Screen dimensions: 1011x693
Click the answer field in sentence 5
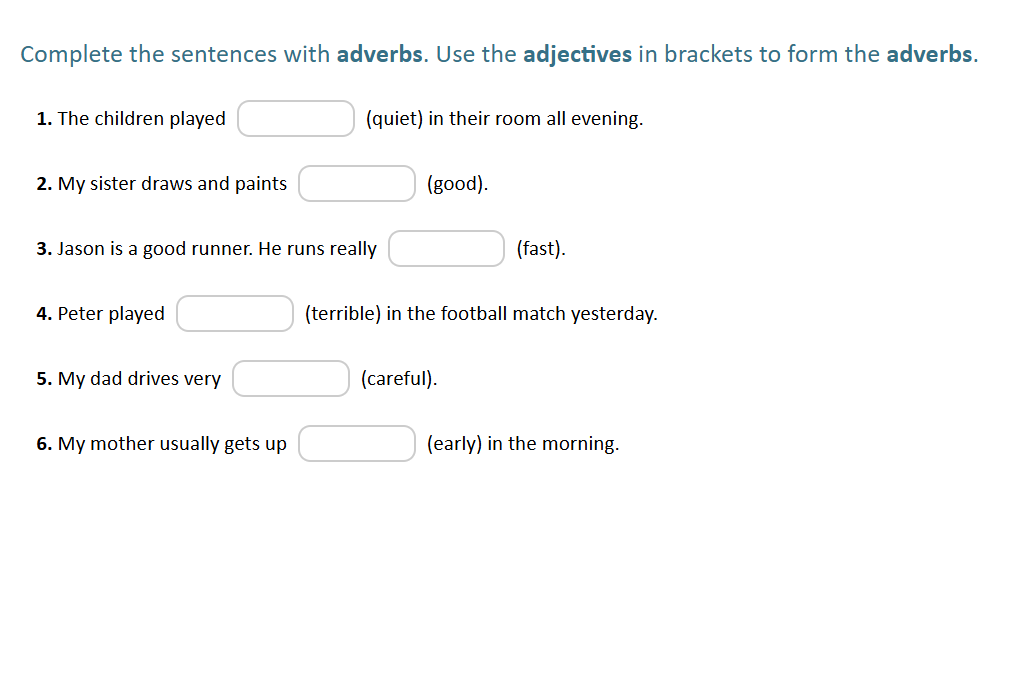[290, 378]
